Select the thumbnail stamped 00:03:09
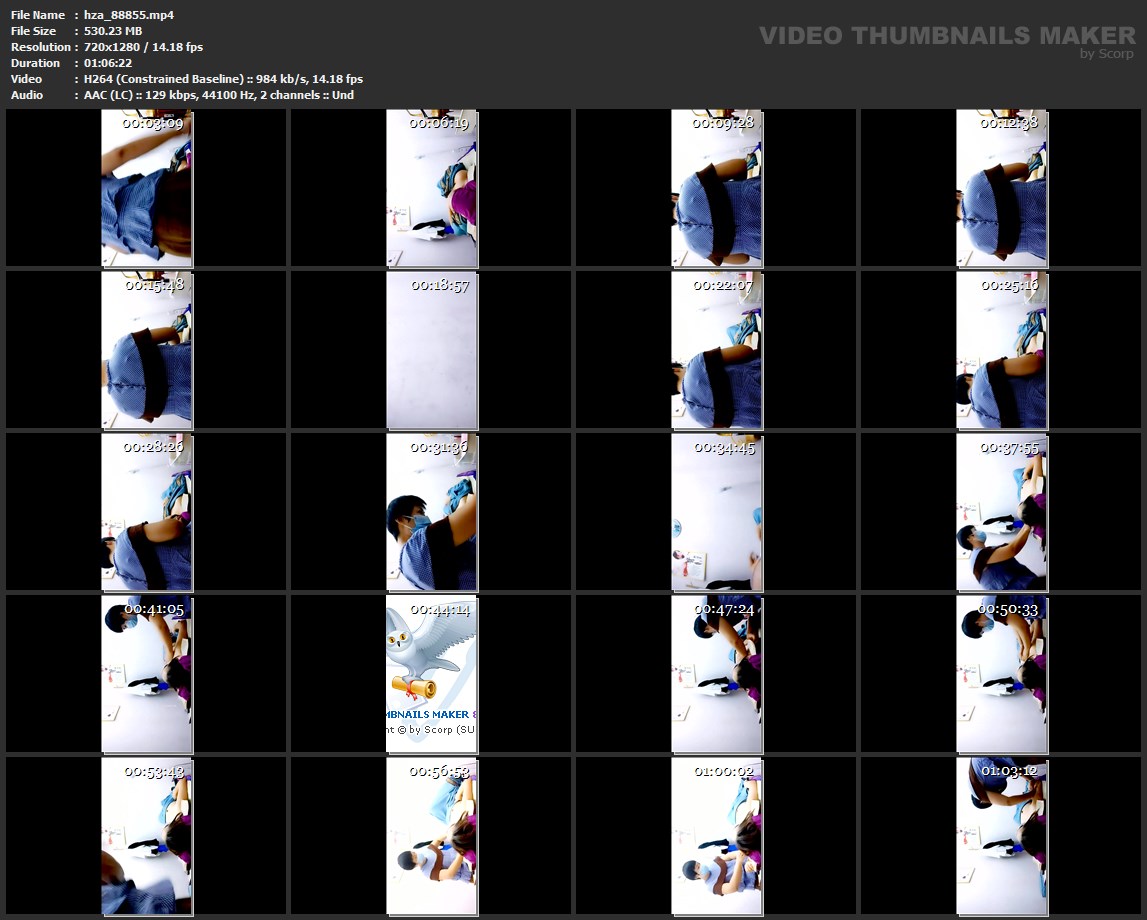 click(x=146, y=188)
